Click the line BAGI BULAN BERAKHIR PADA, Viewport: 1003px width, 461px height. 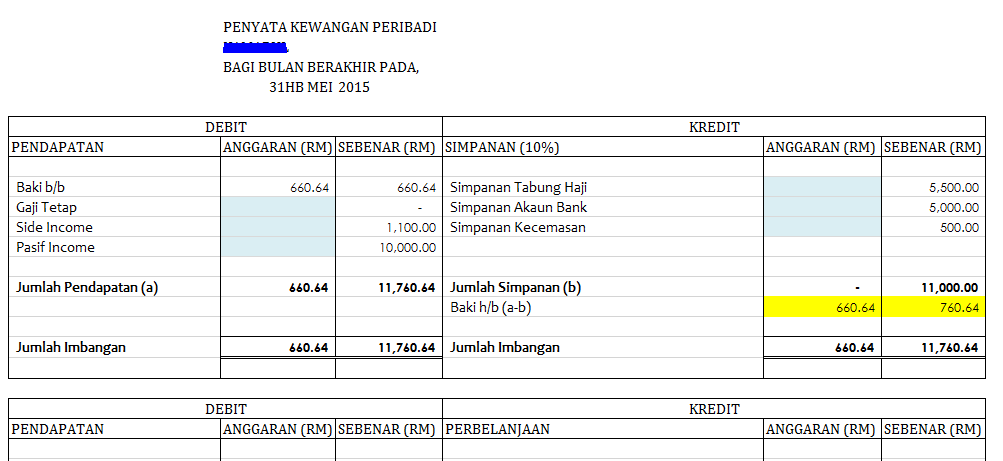(x=321, y=67)
